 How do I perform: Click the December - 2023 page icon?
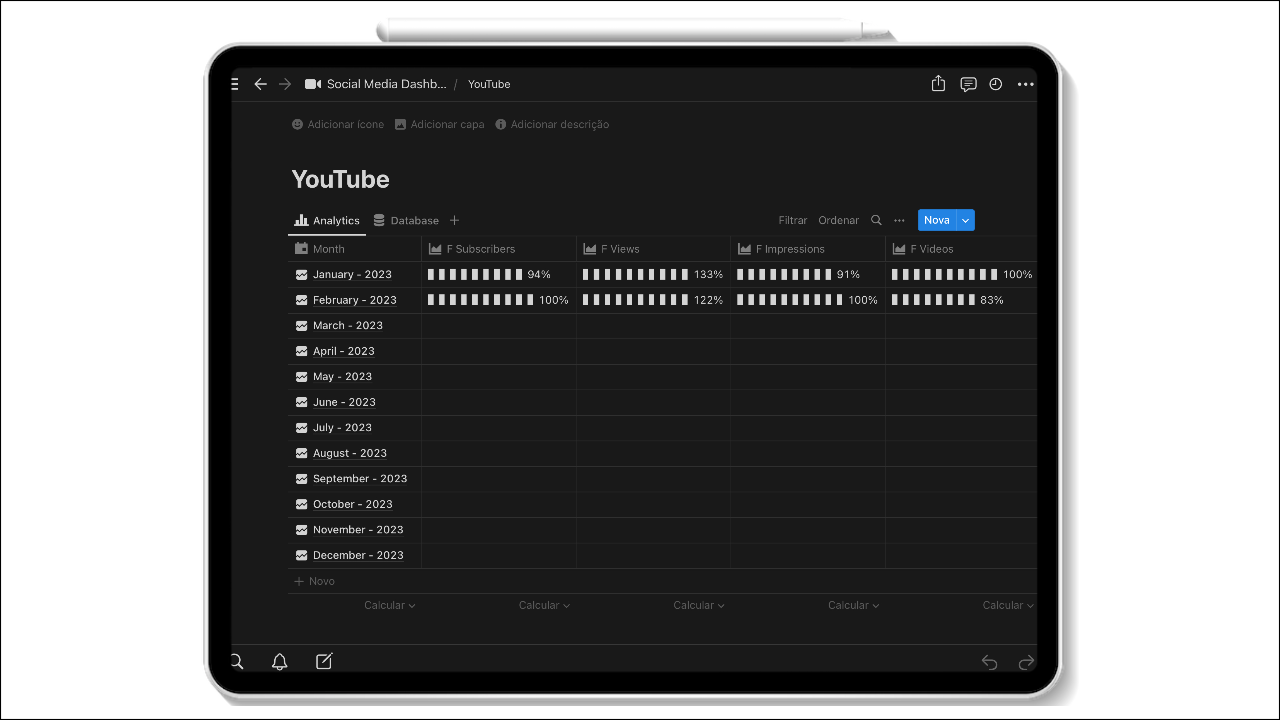301,555
